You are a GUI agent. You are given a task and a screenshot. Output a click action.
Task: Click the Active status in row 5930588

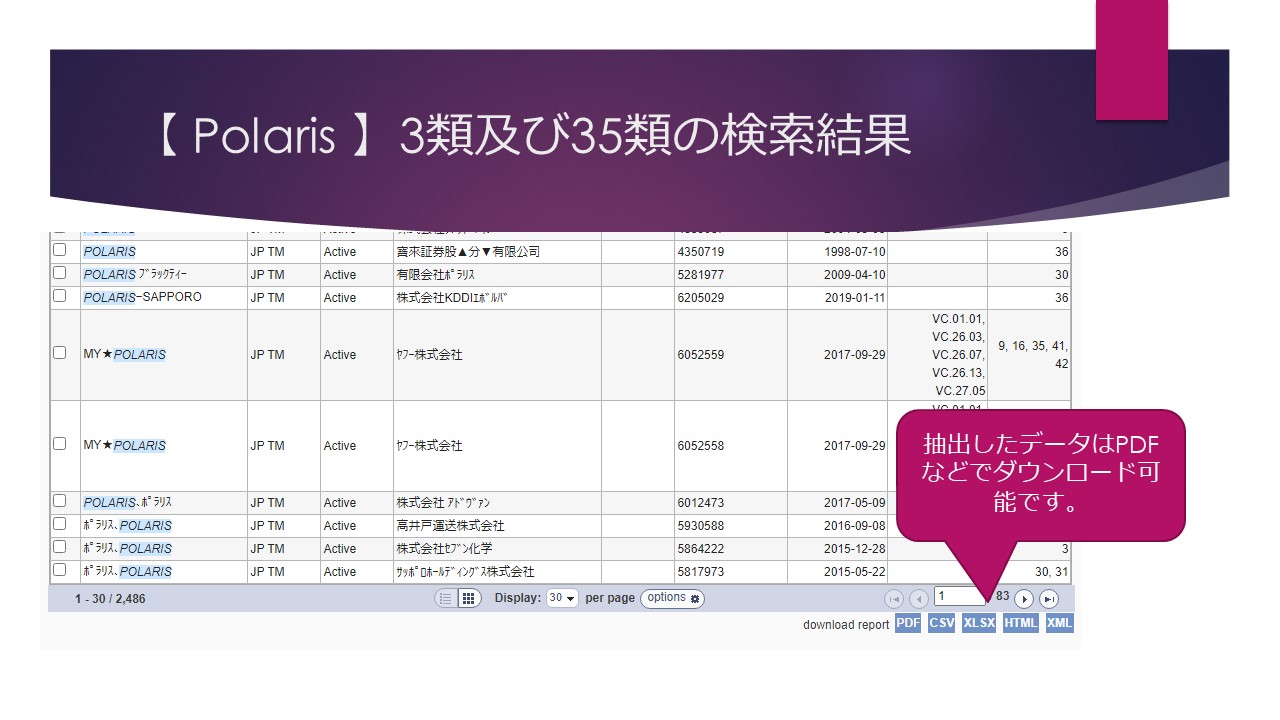click(x=340, y=526)
